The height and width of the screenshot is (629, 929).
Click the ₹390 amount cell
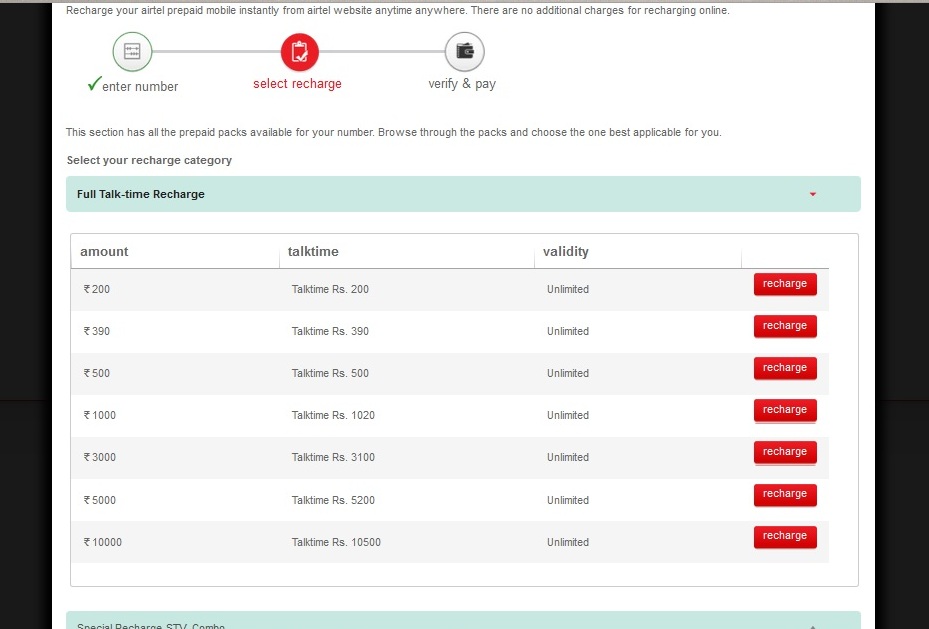[x=97, y=331]
